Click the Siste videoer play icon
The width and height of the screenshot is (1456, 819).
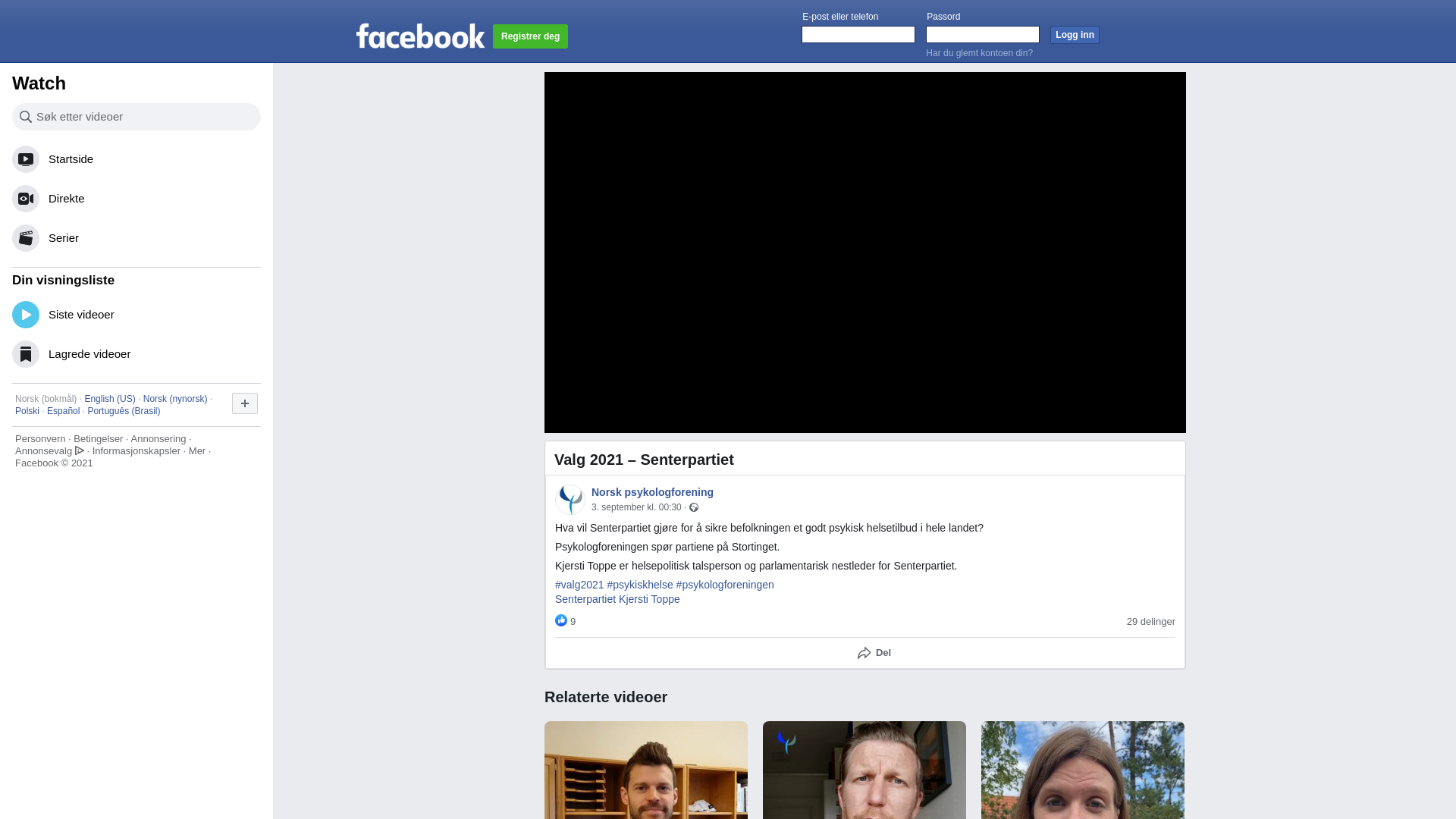(26, 315)
